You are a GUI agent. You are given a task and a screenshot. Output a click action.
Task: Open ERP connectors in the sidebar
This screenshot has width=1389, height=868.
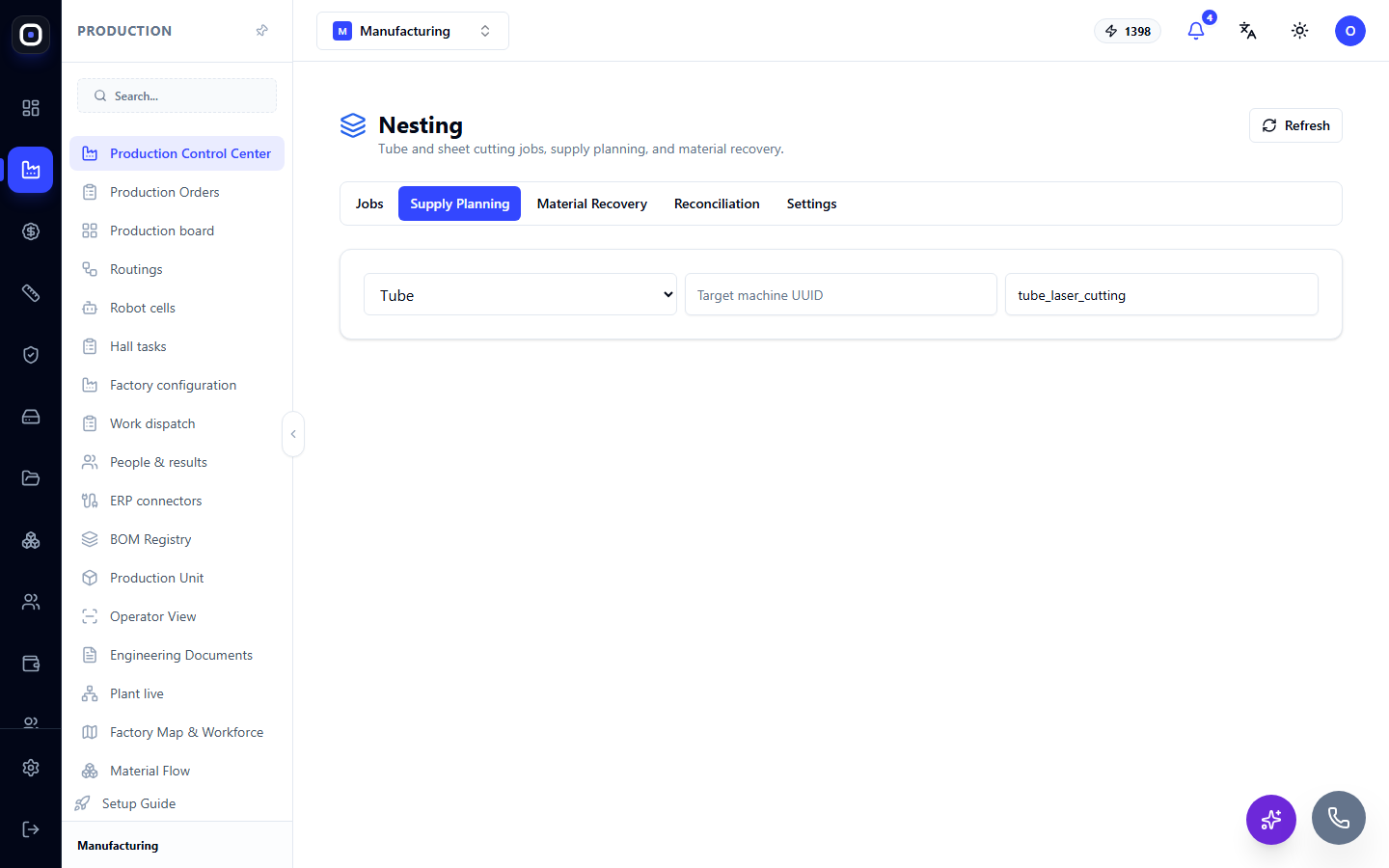click(x=177, y=501)
